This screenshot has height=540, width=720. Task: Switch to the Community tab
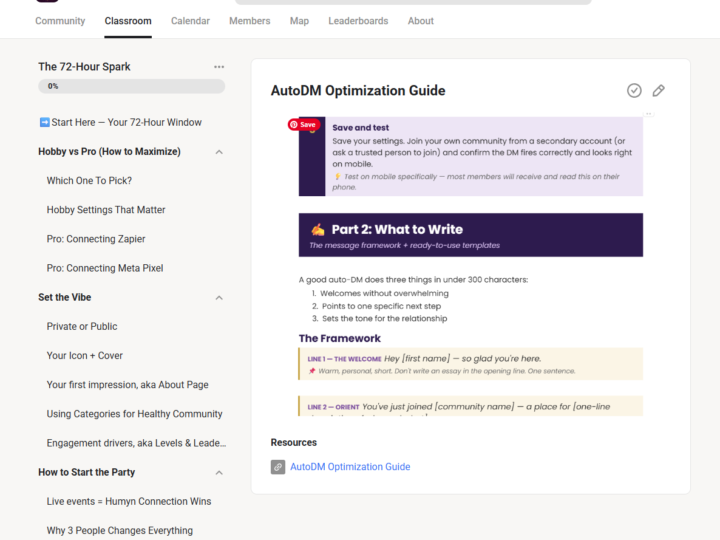coord(60,21)
